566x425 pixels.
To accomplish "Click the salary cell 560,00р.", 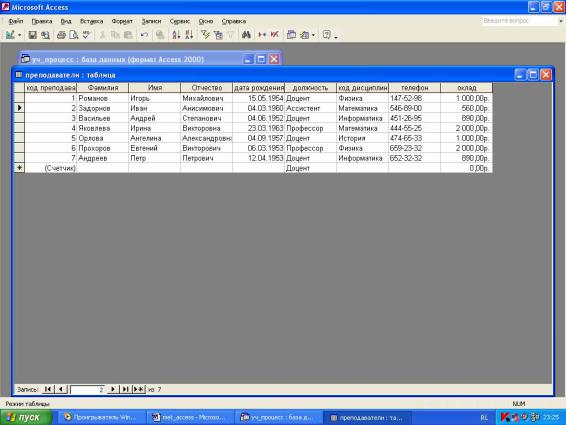I will tap(467, 108).
